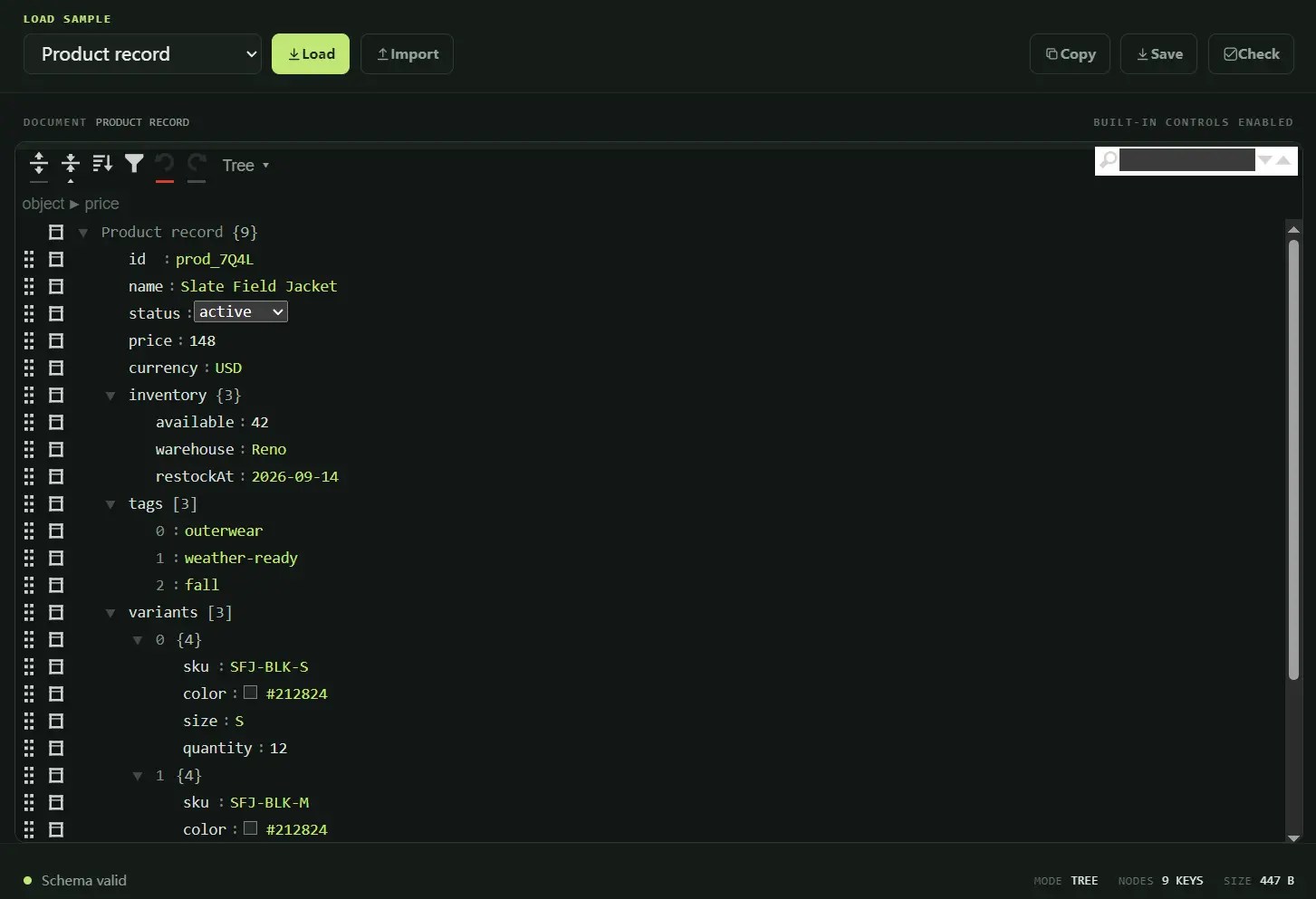Click the value Slate Field Jacket

259,286
